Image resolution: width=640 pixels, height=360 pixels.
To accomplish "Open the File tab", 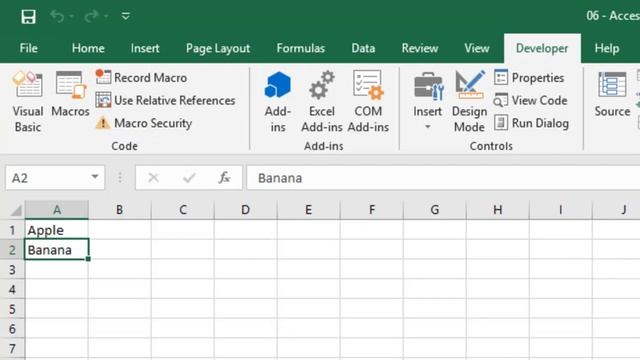I will (29, 48).
